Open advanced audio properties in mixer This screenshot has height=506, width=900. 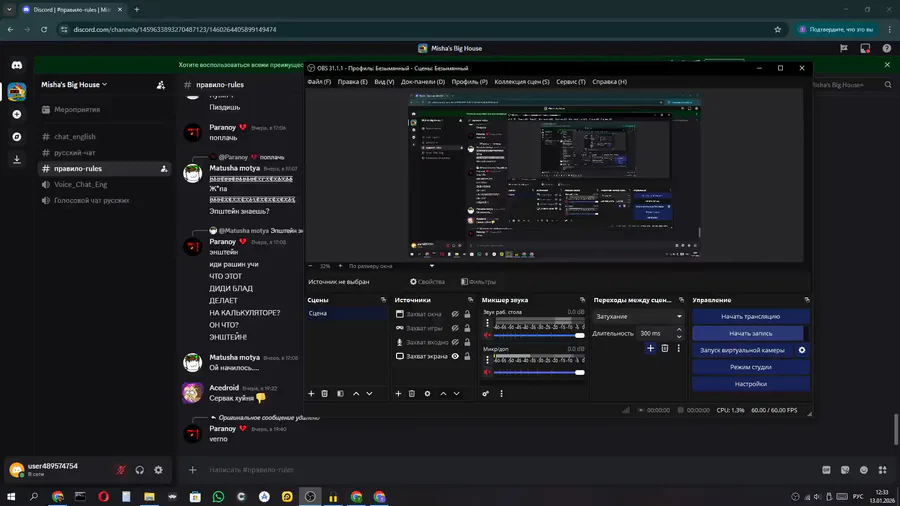tap(486, 394)
